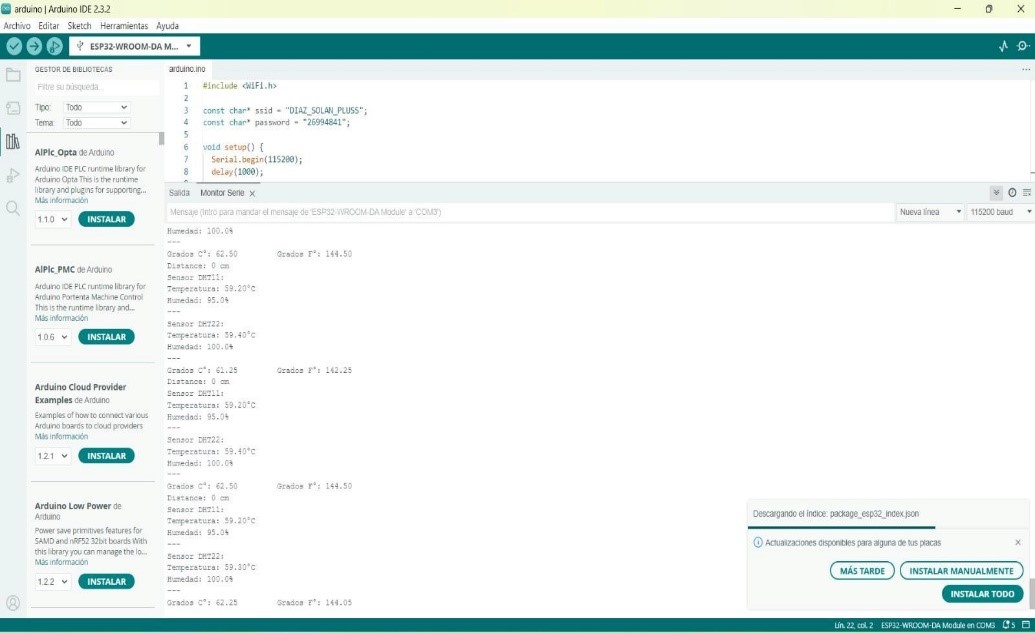Focus the library search filter field
The width and height of the screenshot is (1035, 633).
[x=96, y=87]
